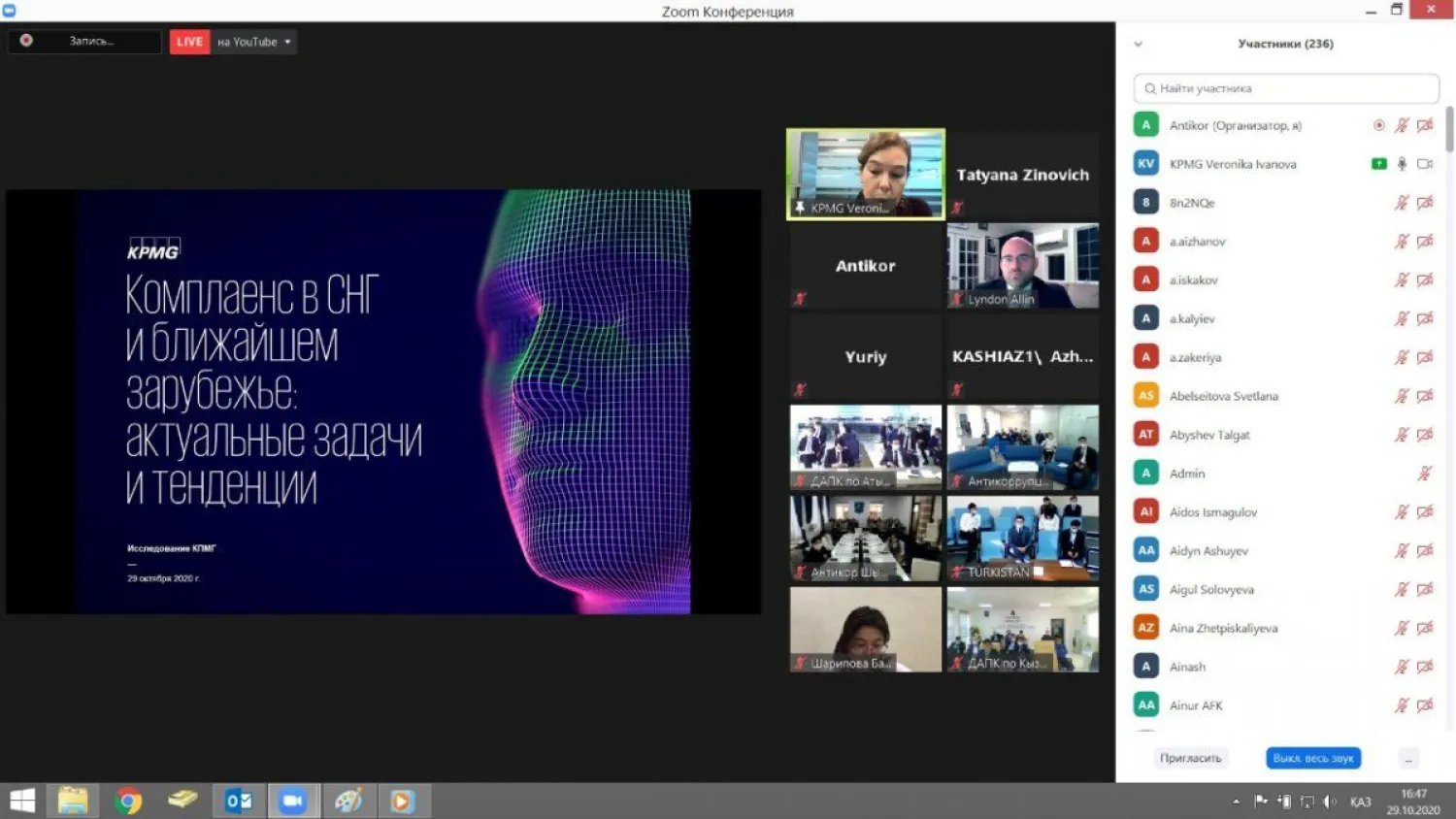Click the green screen-share icon beside KPMG Veronika Ivanova

(x=1378, y=164)
